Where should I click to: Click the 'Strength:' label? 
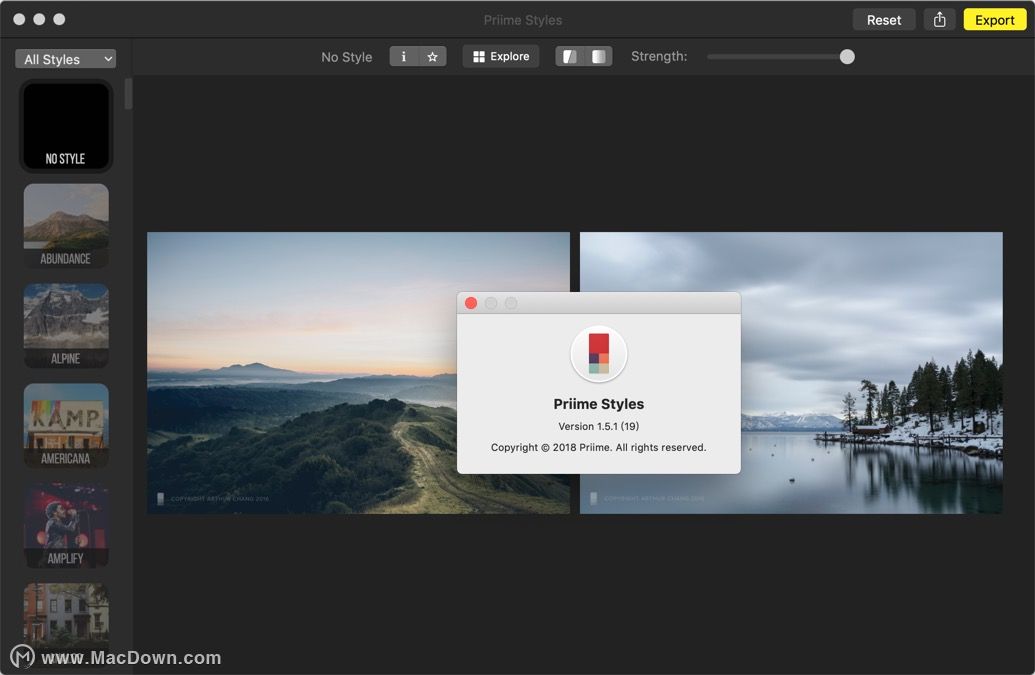click(659, 57)
